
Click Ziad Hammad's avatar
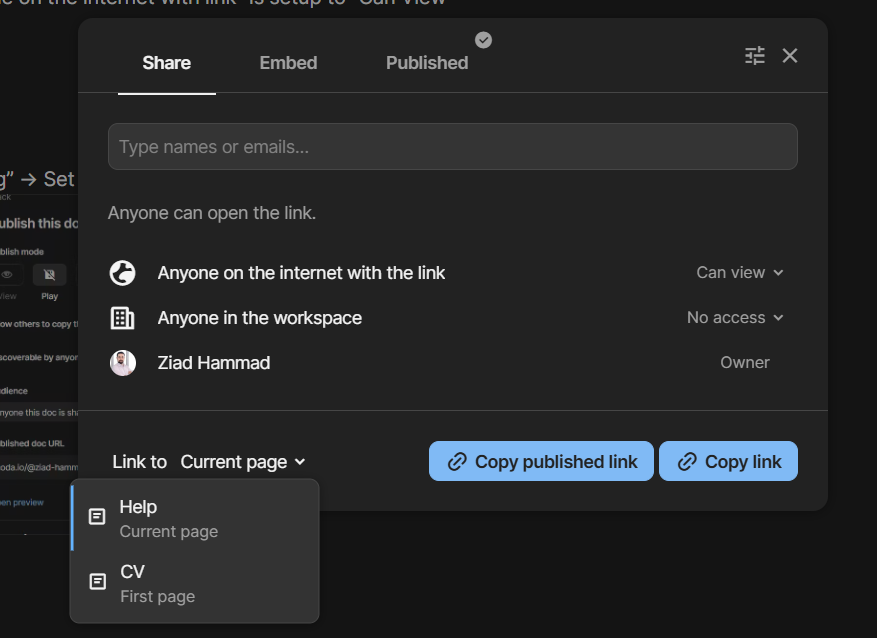pos(122,363)
